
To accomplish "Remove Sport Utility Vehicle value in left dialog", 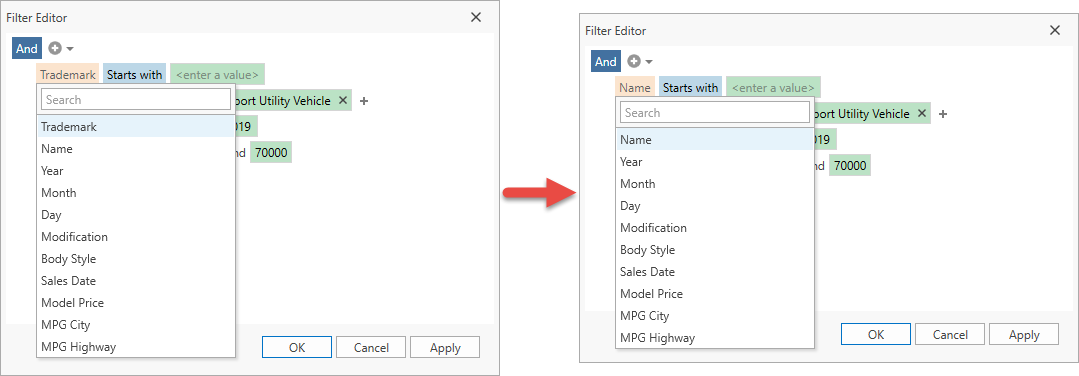I will 343,101.
